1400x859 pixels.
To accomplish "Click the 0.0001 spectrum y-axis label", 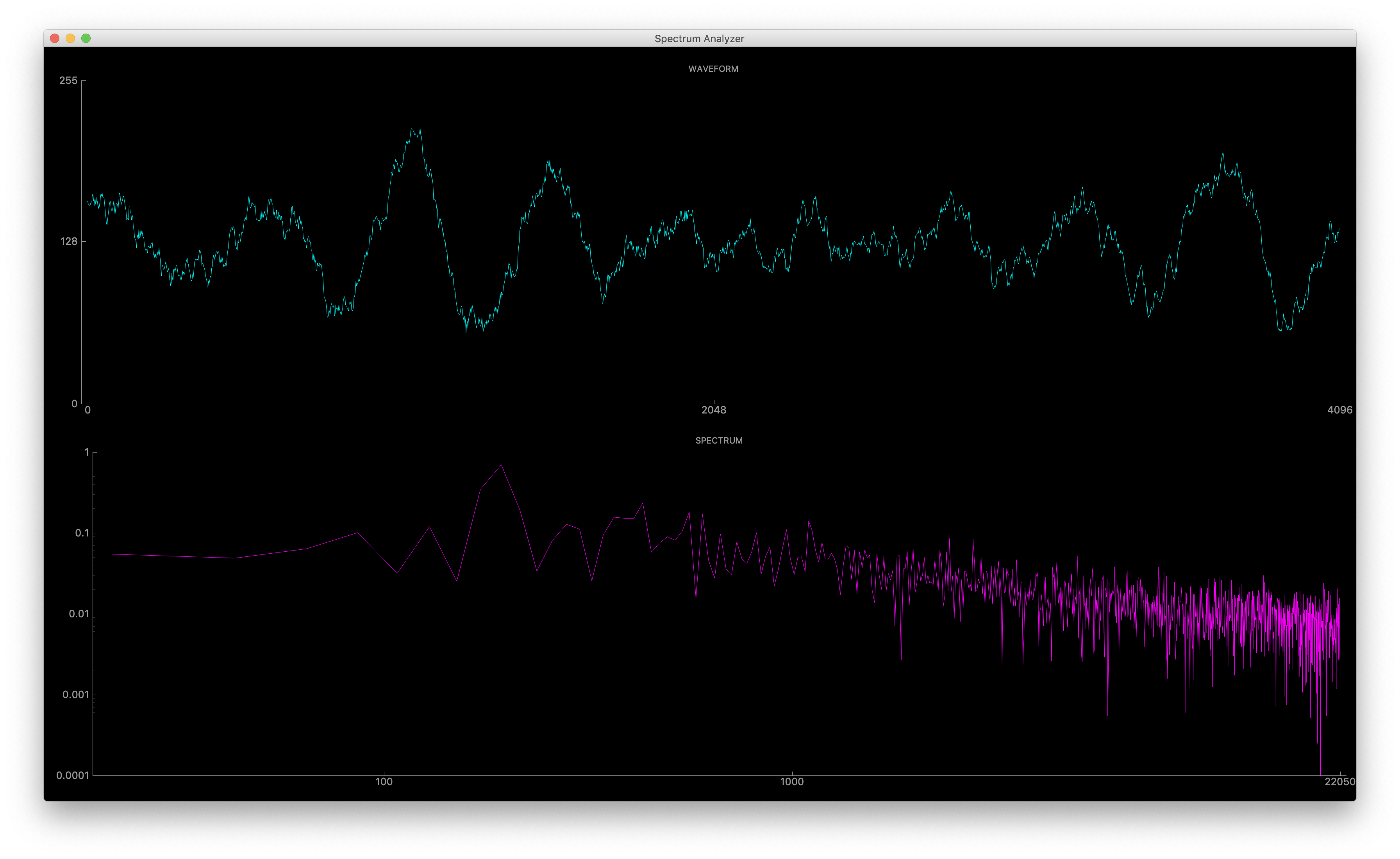I will pyautogui.click(x=72, y=775).
